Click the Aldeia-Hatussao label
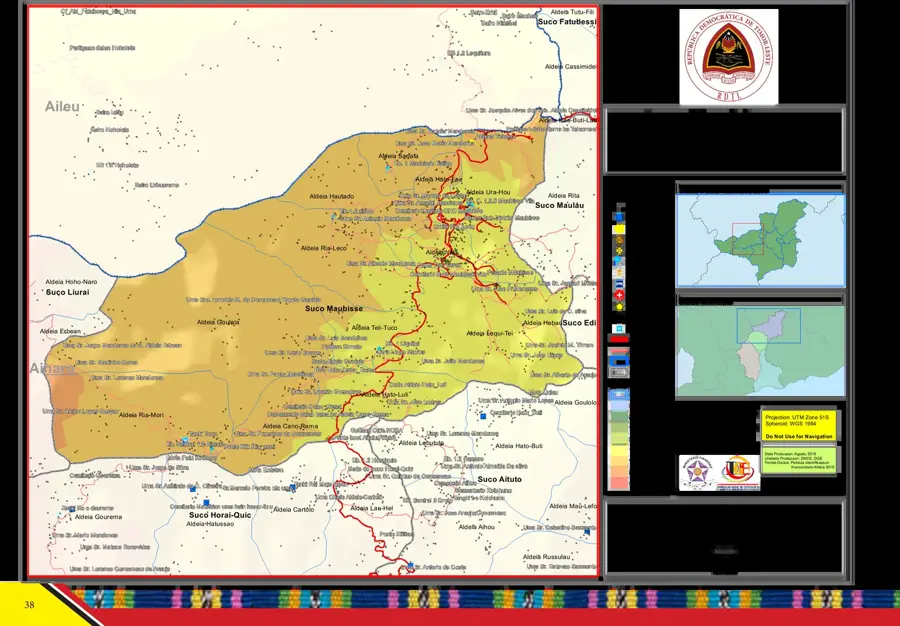 click(x=210, y=524)
